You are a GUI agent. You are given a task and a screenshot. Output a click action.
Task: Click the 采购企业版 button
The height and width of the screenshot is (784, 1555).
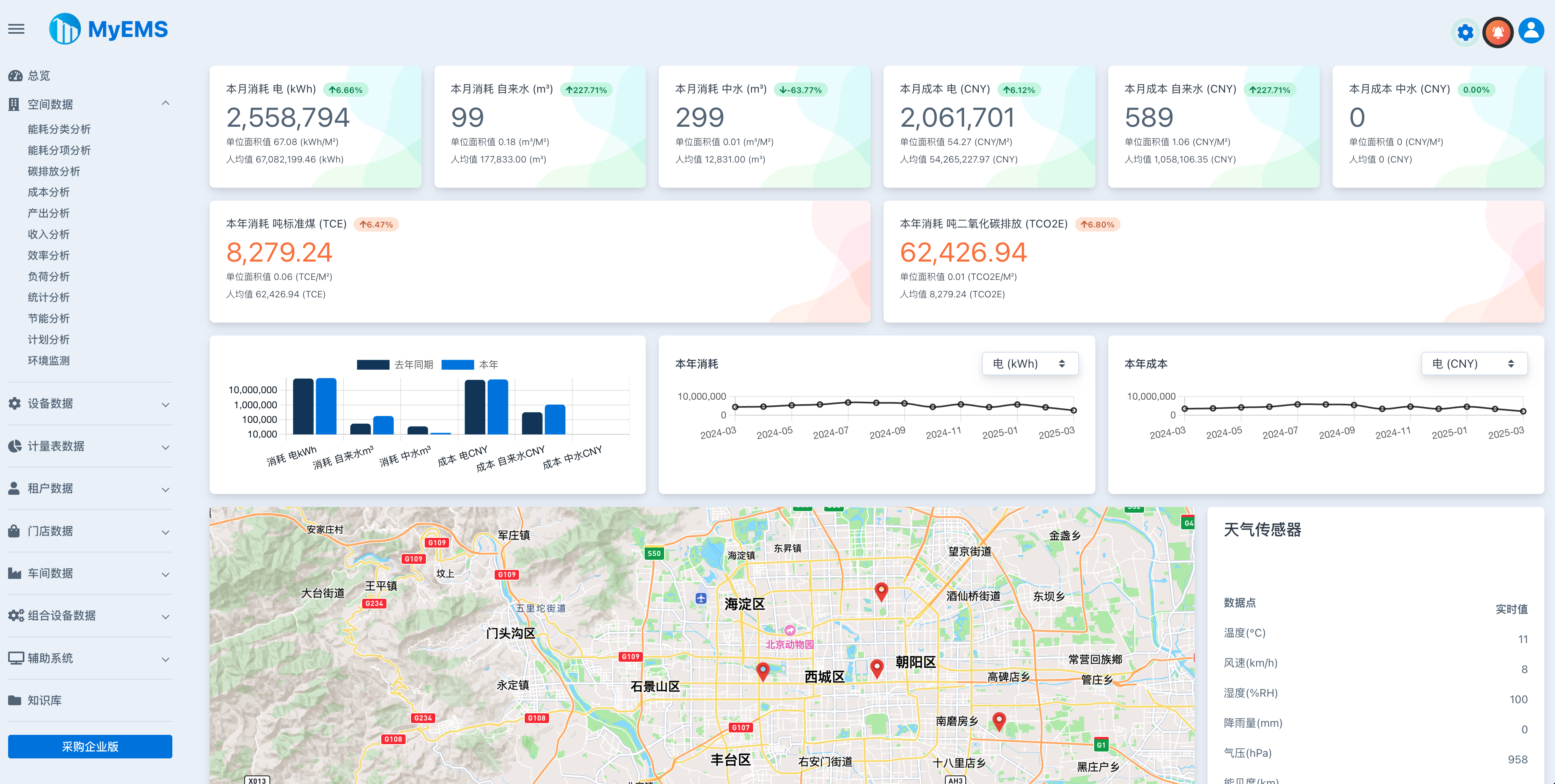tap(90, 747)
